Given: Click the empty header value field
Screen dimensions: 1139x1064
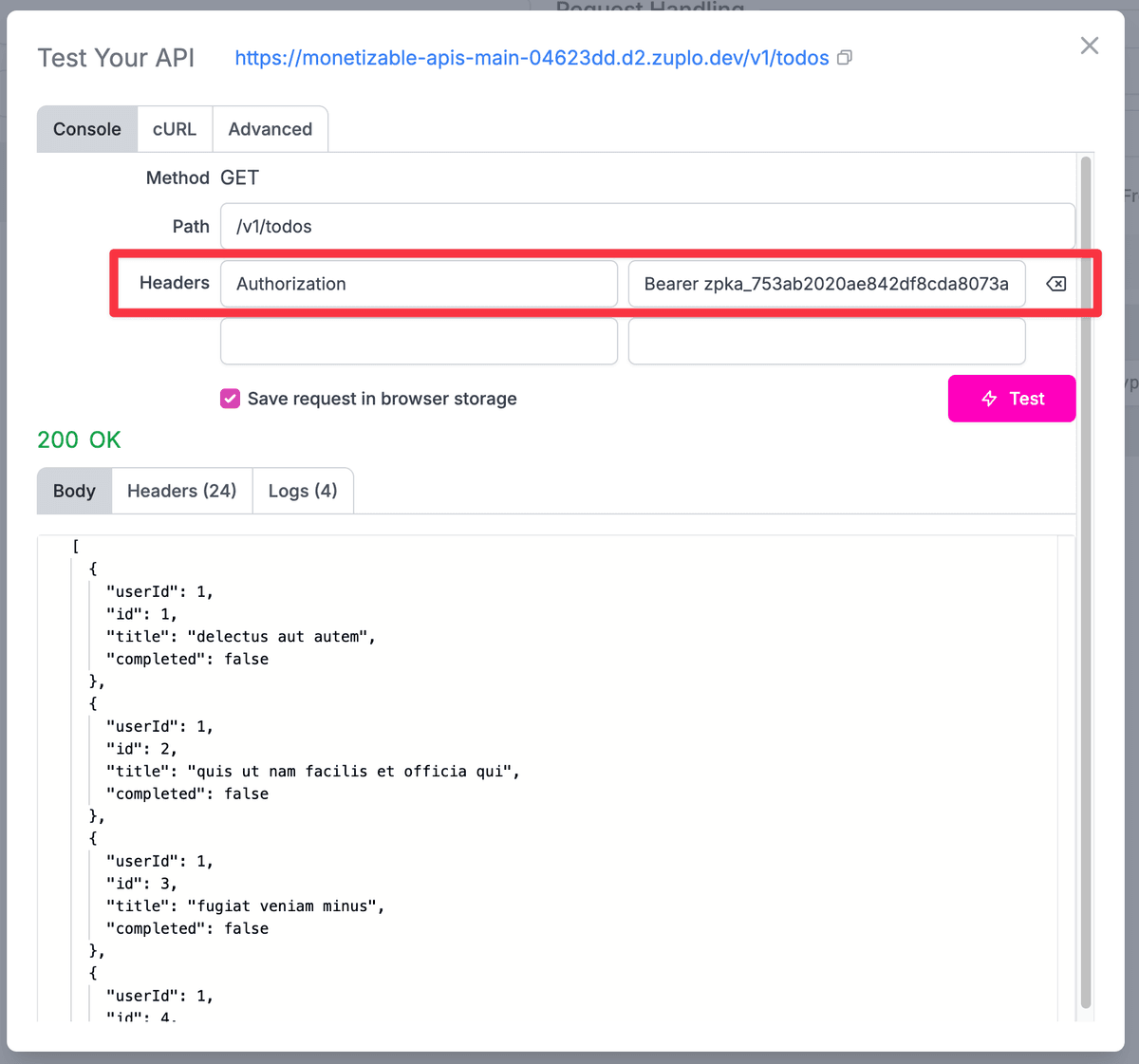Looking at the screenshot, I should tap(827, 341).
